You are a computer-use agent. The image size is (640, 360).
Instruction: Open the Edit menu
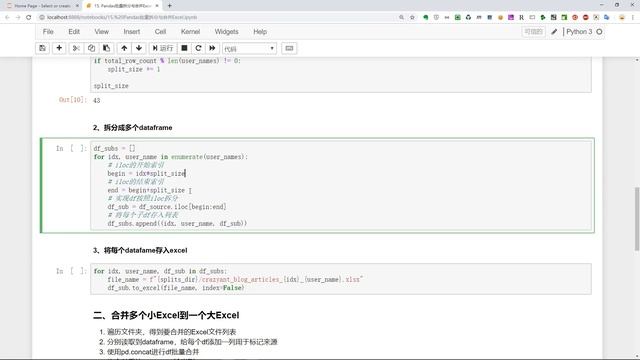click(x=74, y=31)
